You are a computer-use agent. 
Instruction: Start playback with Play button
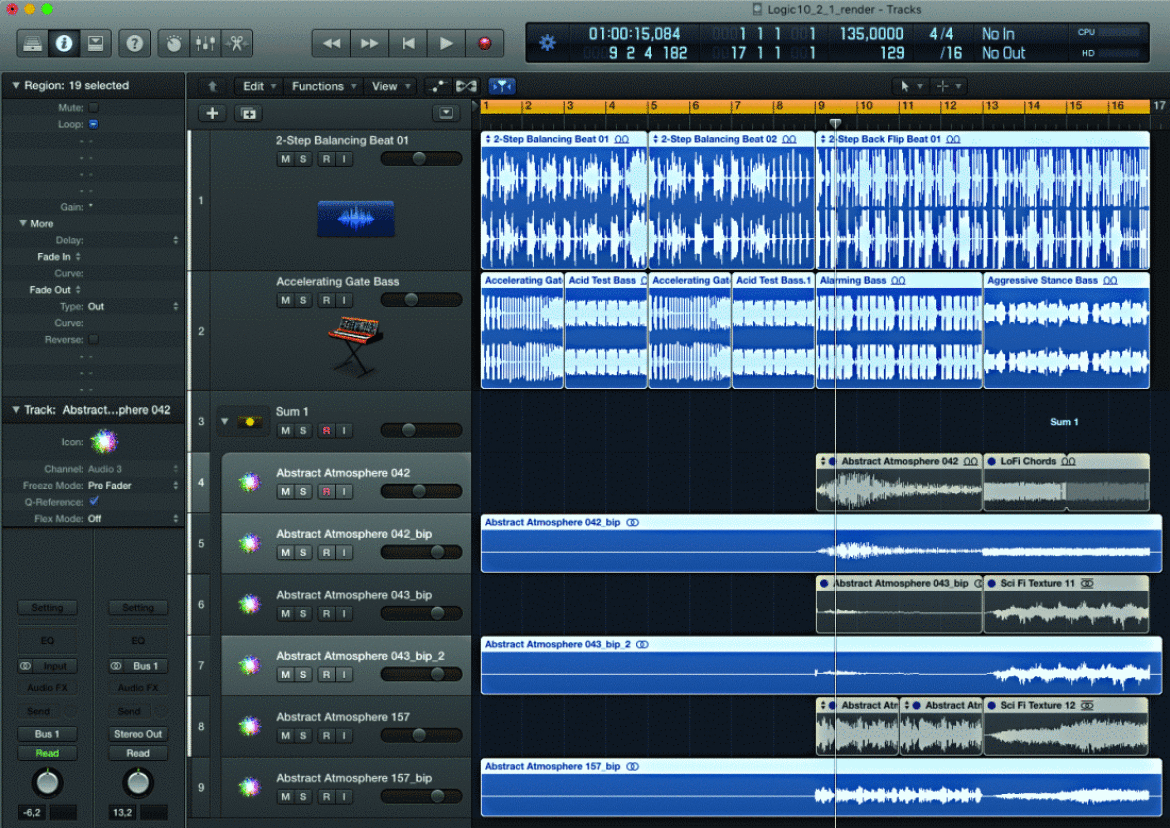pos(446,43)
